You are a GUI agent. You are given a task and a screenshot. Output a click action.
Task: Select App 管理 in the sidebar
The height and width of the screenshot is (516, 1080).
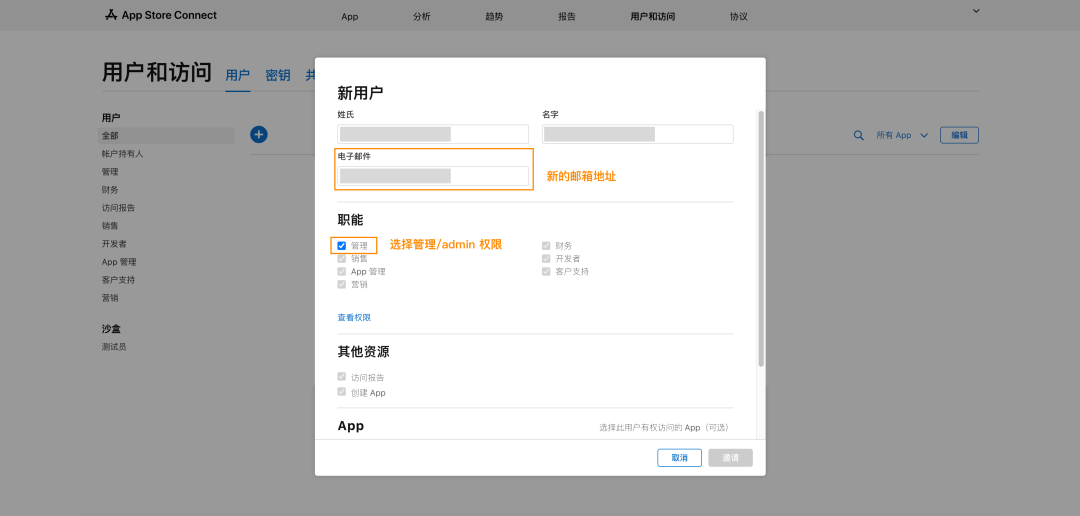point(119,262)
